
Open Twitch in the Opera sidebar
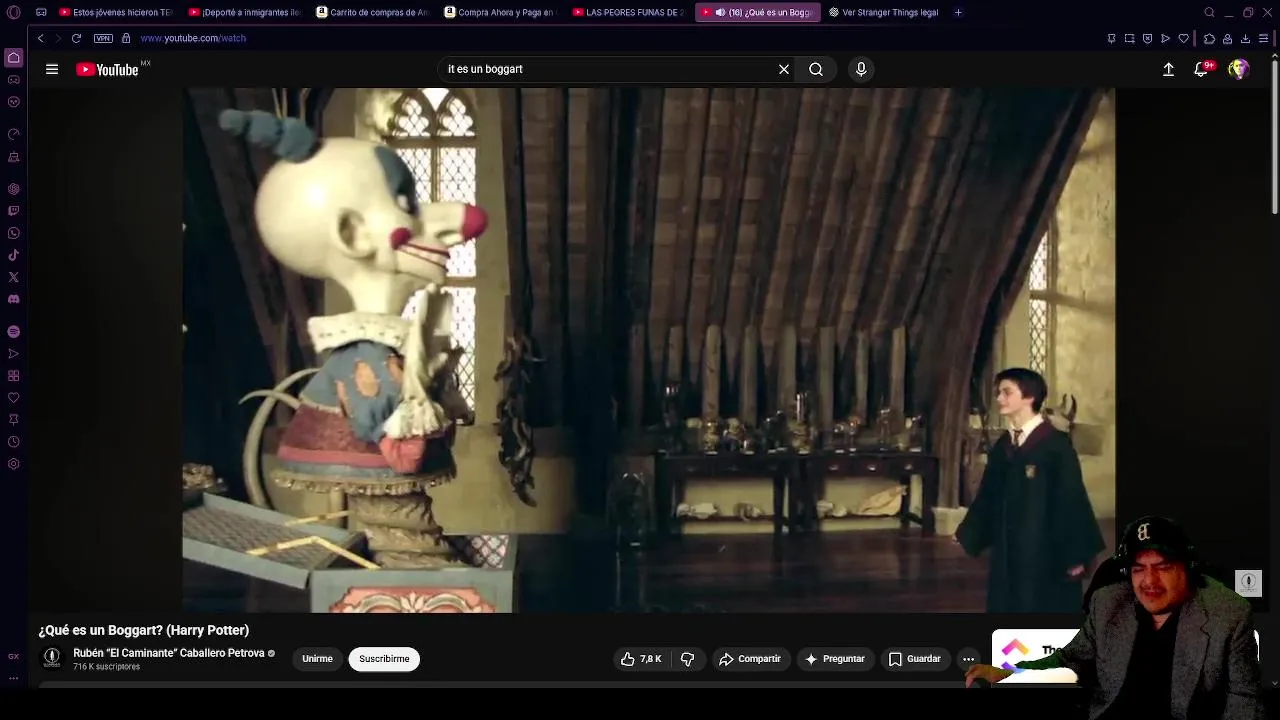click(13, 211)
